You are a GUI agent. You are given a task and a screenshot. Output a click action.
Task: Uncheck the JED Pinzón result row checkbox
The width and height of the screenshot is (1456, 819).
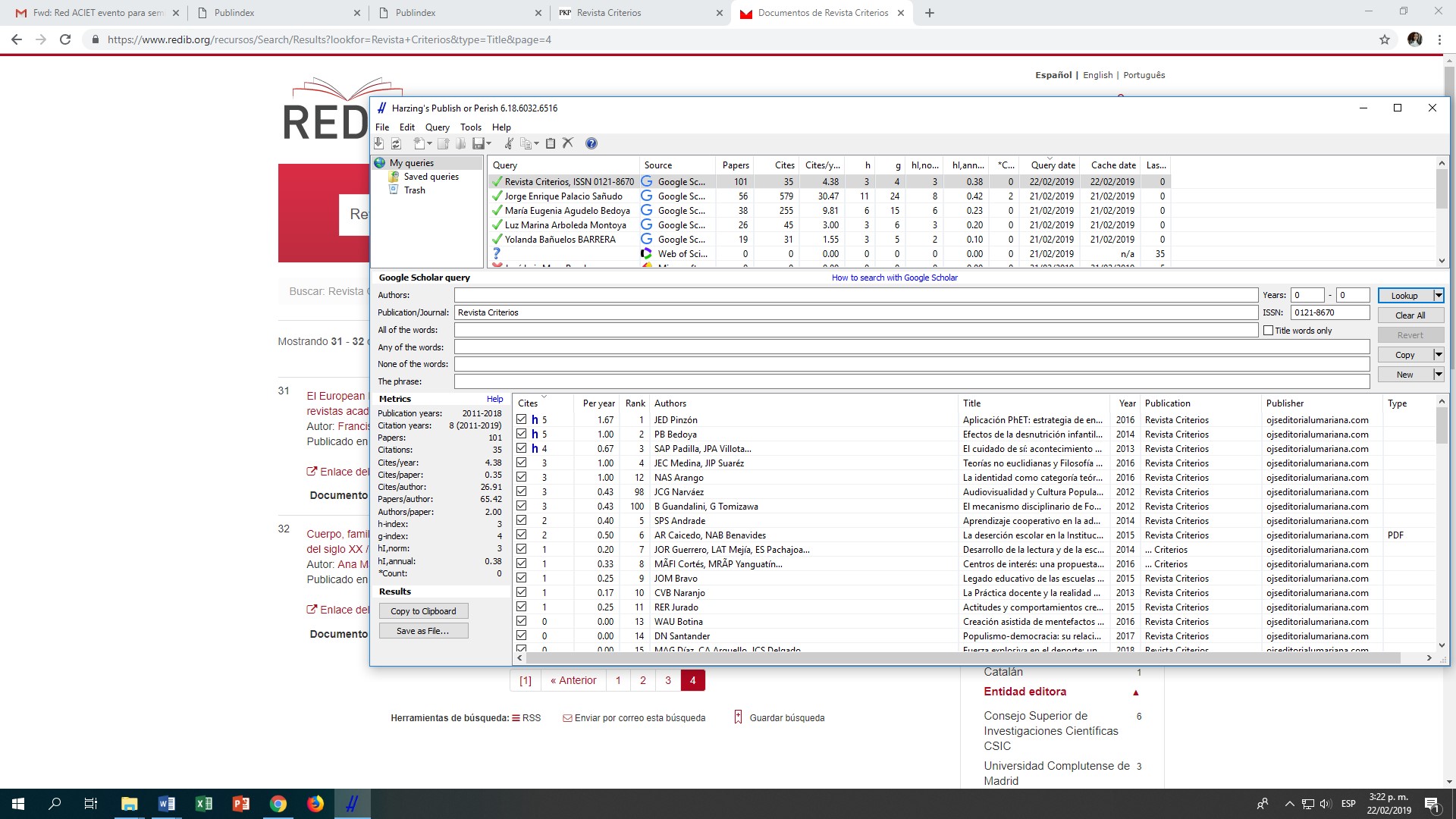pos(522,419)
